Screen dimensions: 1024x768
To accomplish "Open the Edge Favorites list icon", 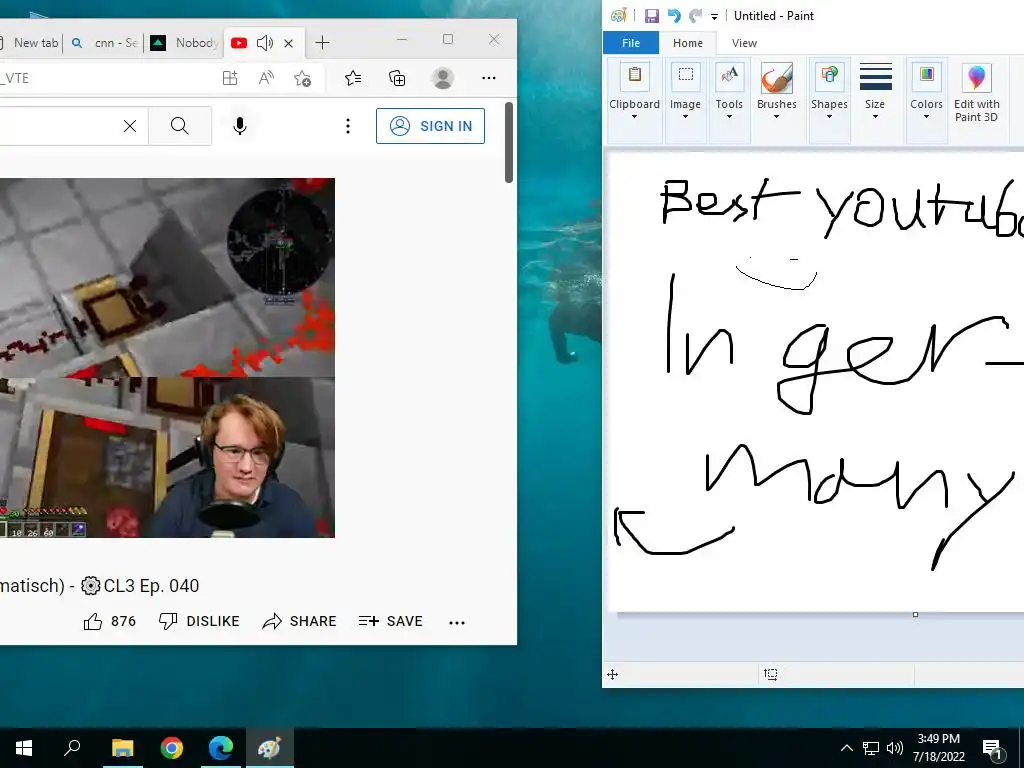I will [x=353, y=78].
